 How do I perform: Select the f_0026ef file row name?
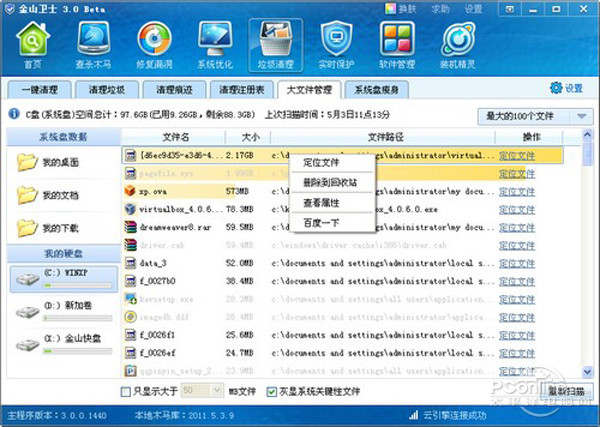tap(157, 353)
